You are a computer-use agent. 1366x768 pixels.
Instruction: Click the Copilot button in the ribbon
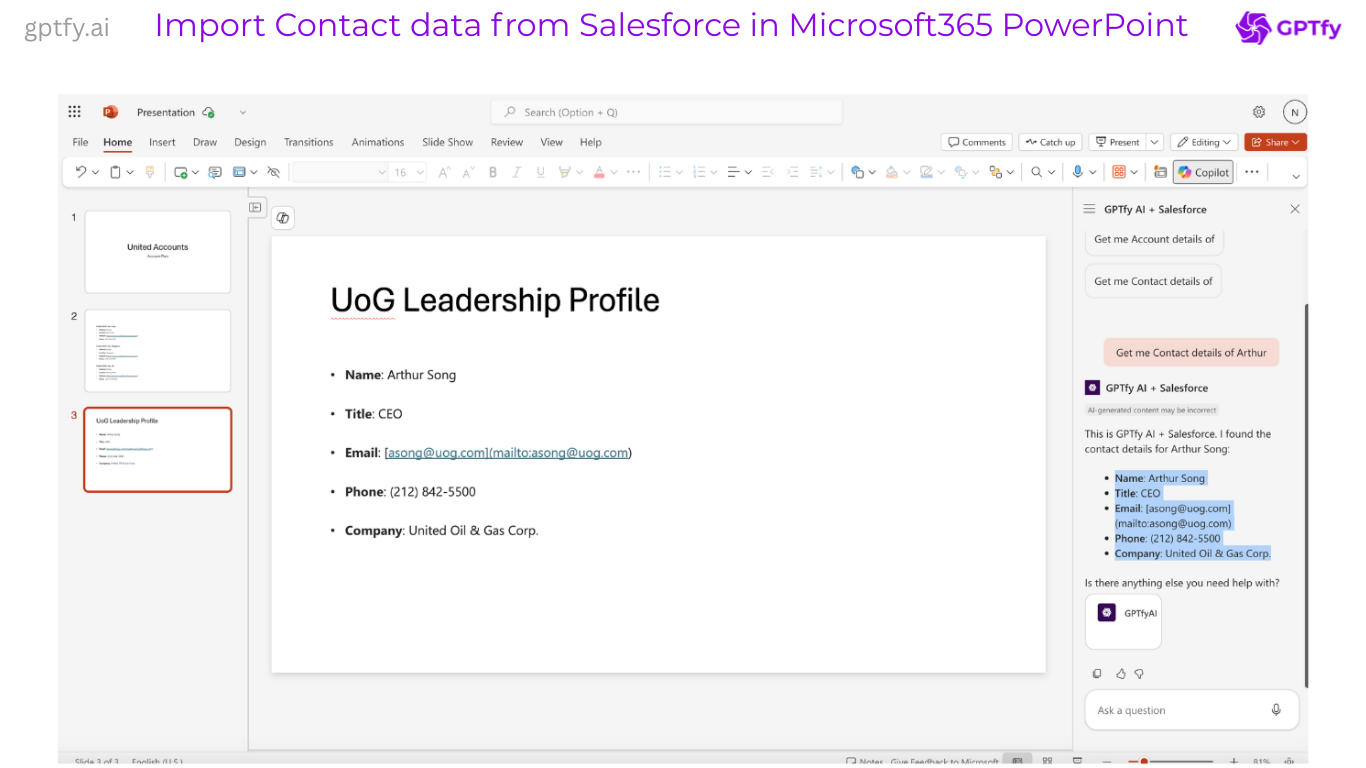tap(1203, 172)
